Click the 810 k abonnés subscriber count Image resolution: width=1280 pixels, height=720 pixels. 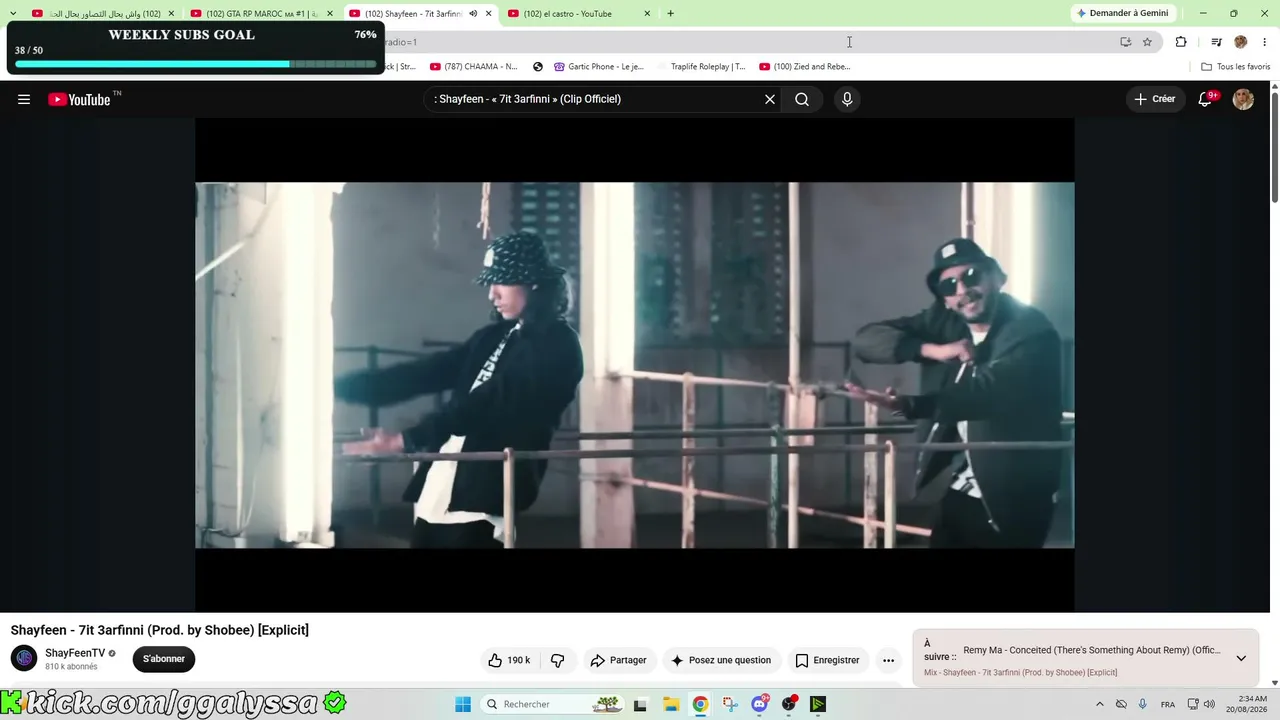[71, 666]
